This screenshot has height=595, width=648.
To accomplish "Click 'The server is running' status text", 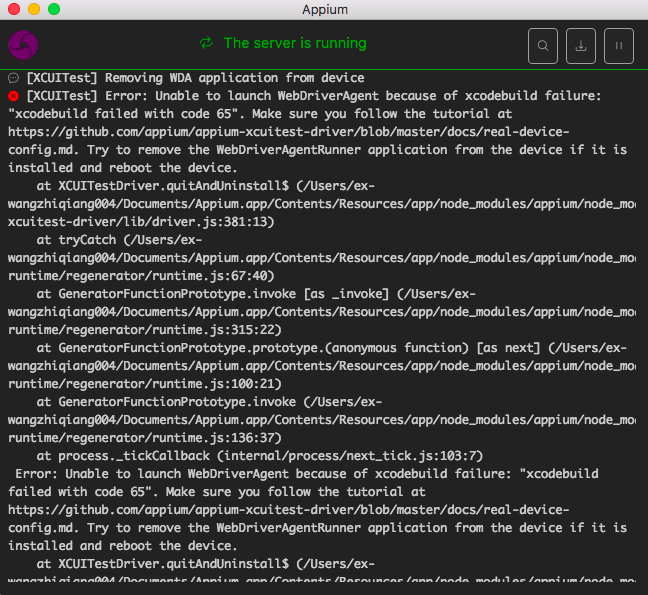I will (295, 43).
